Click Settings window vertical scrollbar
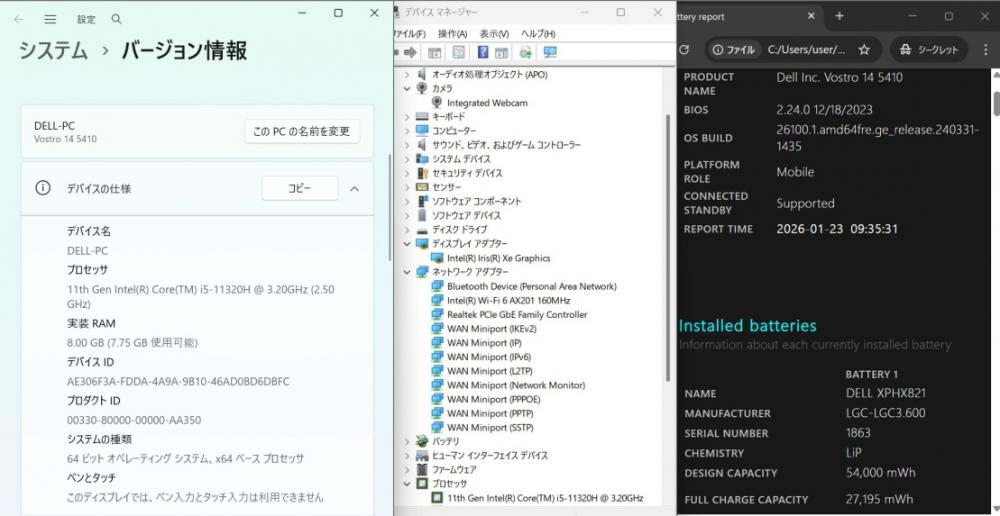 (390, 207)
